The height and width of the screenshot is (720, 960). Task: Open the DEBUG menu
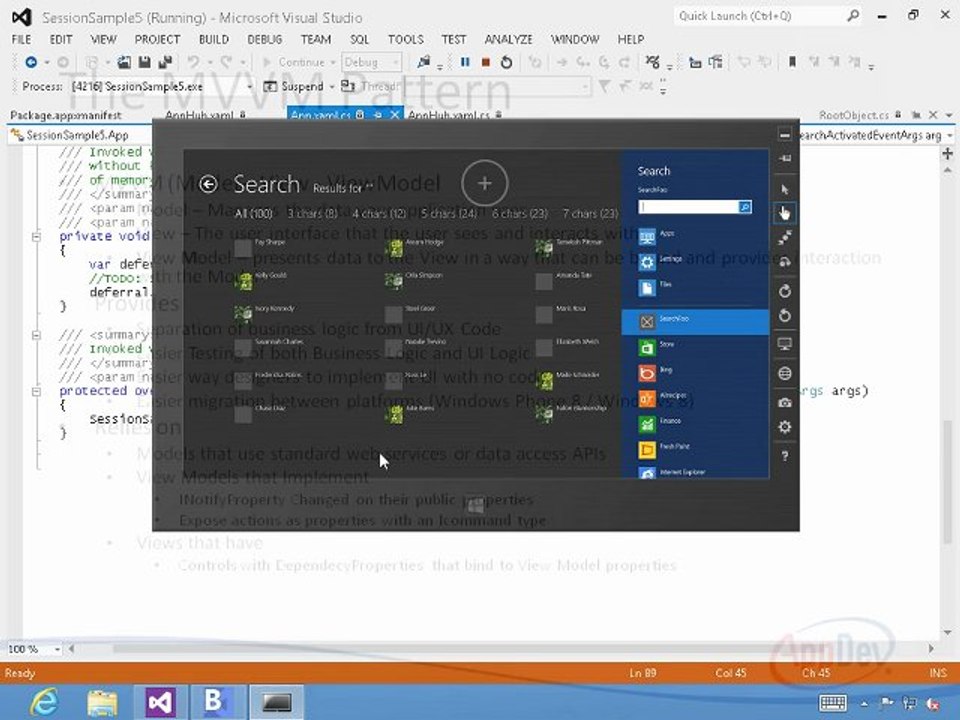264,39
